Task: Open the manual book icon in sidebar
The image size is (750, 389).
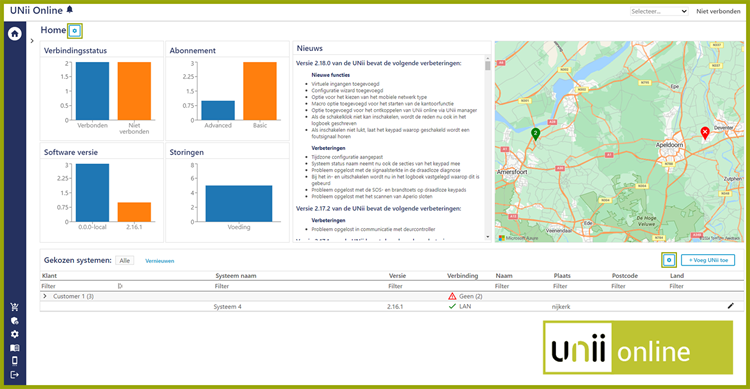Action: tap(14, 348)
